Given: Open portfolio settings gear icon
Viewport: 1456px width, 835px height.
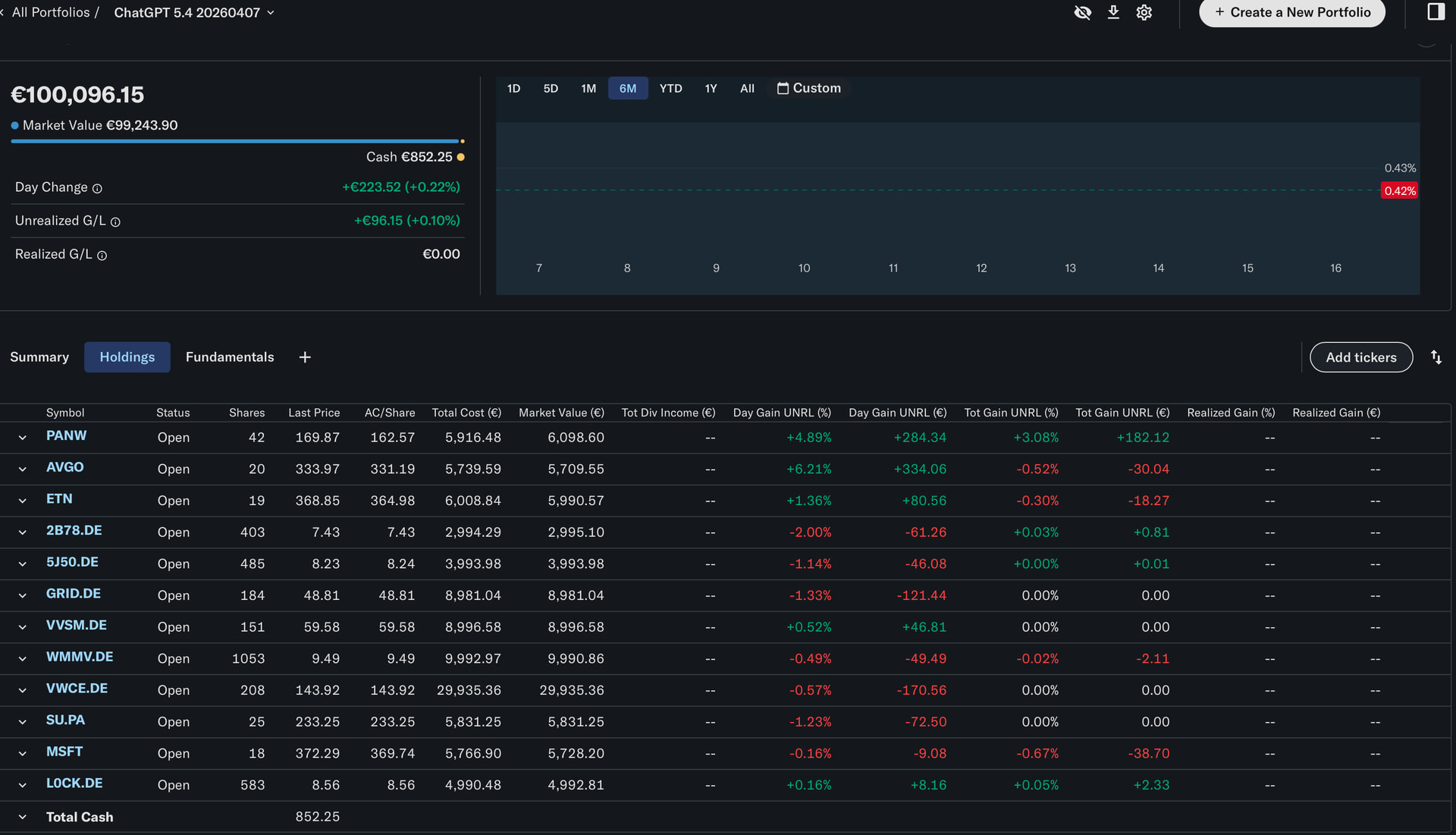Looking at the screenshot, I should [x=1144, y=12].
